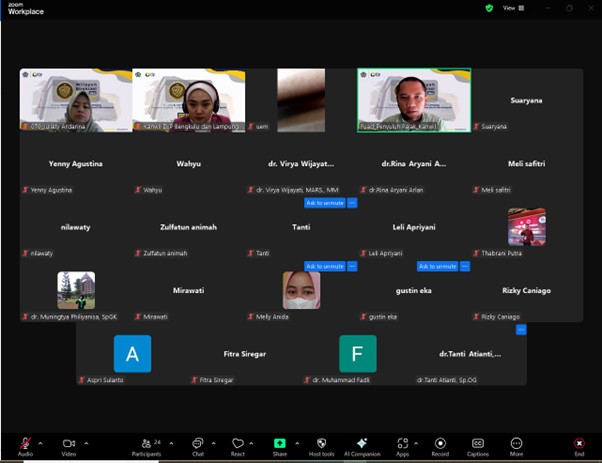The image size is (602, 463).
Task: Launch the AI Companion
Action: 362,443
